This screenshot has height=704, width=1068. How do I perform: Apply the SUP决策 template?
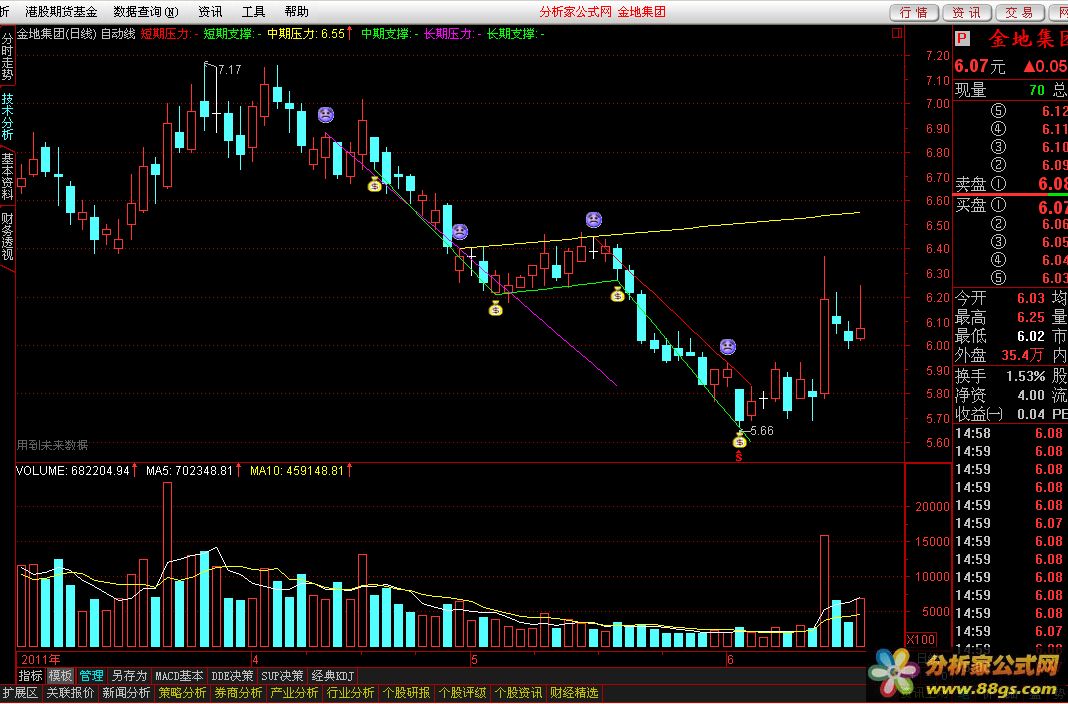pyautogui.click(x=282, y=675)
